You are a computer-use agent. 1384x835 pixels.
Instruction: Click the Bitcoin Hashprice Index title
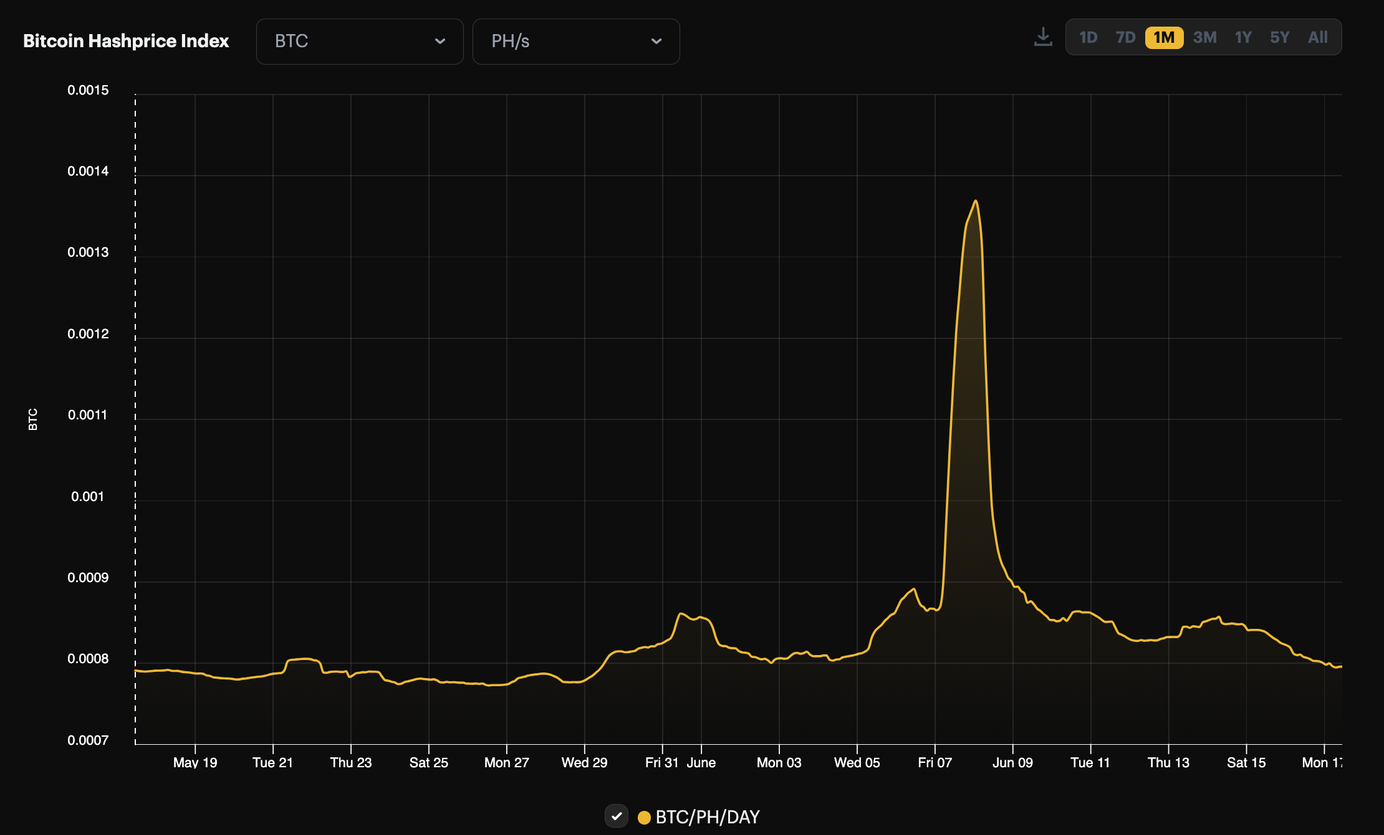(126, 41)
